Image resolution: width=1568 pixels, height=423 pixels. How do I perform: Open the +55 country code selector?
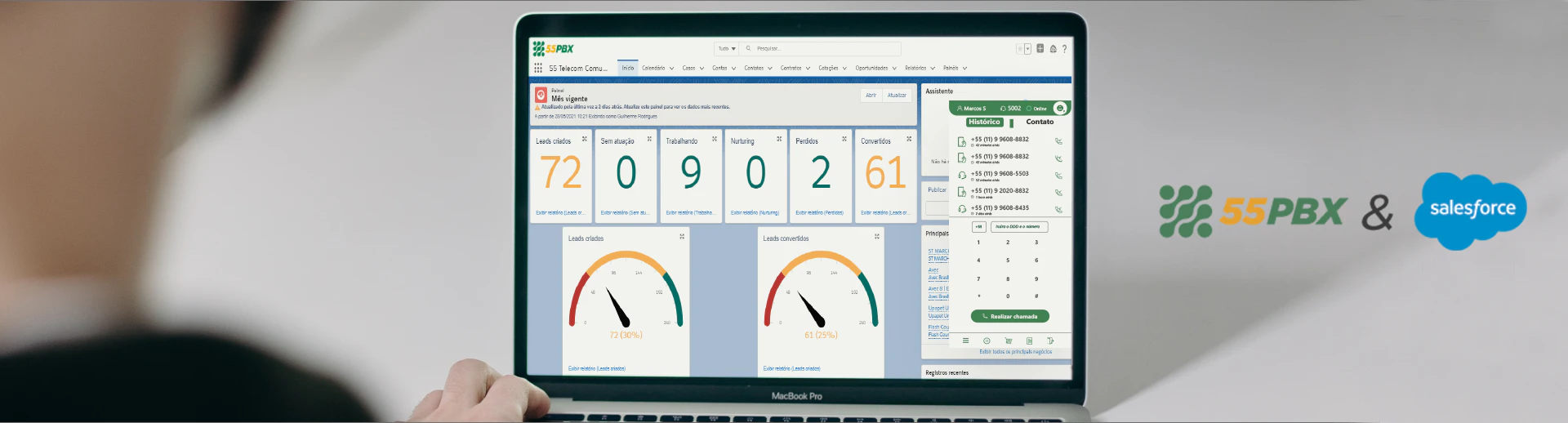point(978,226)
